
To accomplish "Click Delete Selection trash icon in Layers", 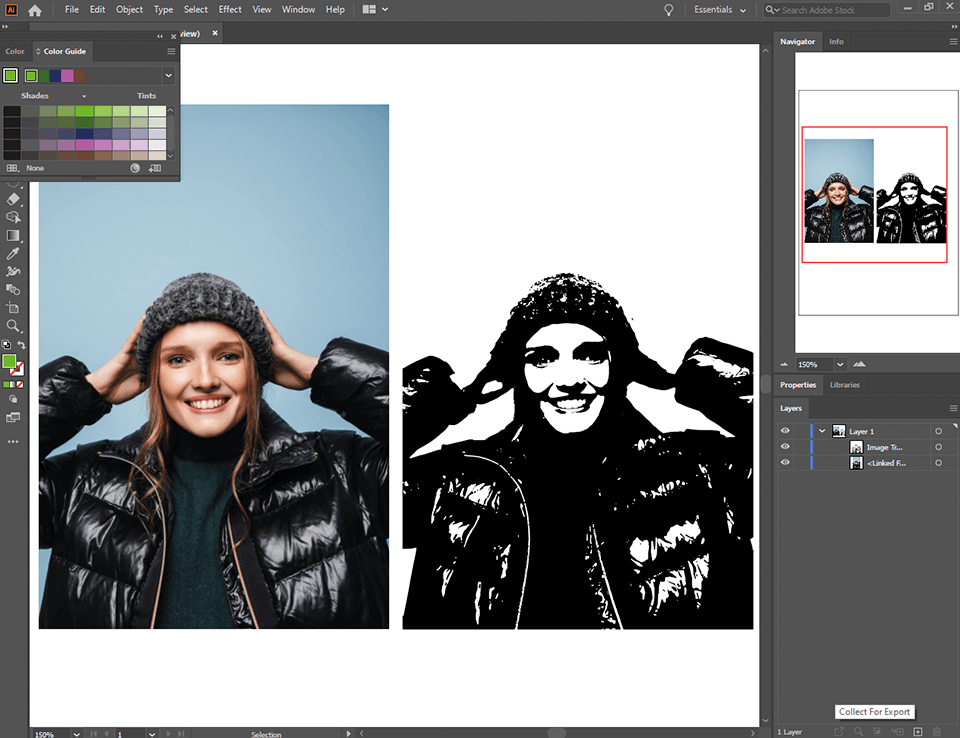I will point(937,731).
